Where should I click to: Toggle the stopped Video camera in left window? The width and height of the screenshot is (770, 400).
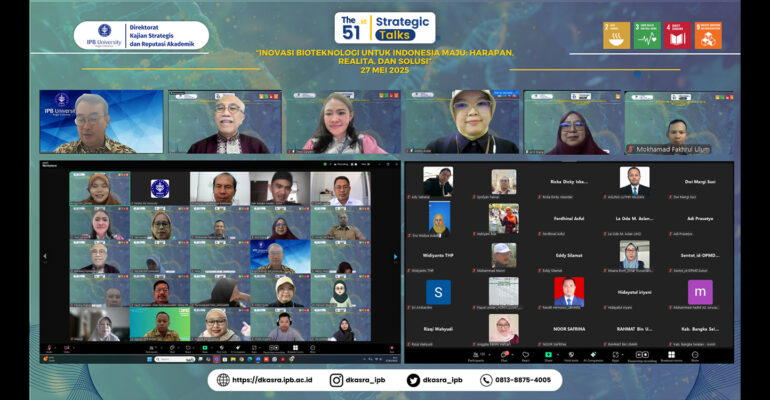pyautogui.click(x=67, y=349)
